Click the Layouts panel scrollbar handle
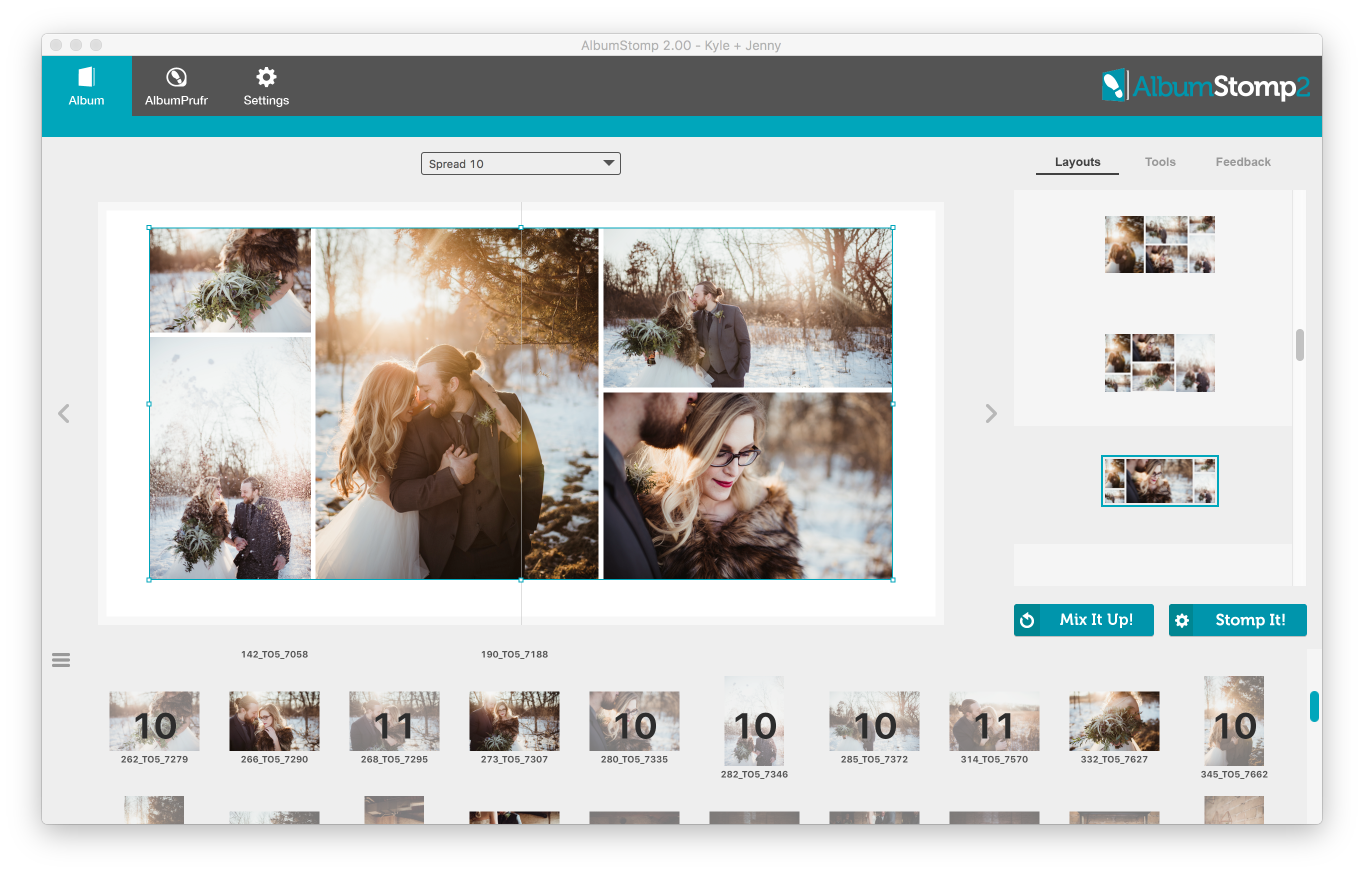Viewport: 1364px width, 874px height. pyautogui.click(x=1300, y=345)
